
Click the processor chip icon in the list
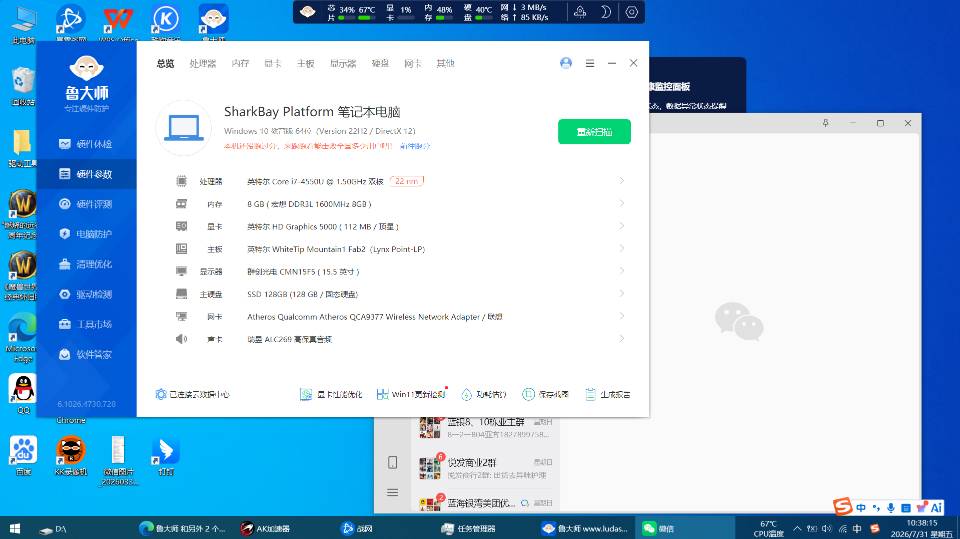click(x=181, y=181)
